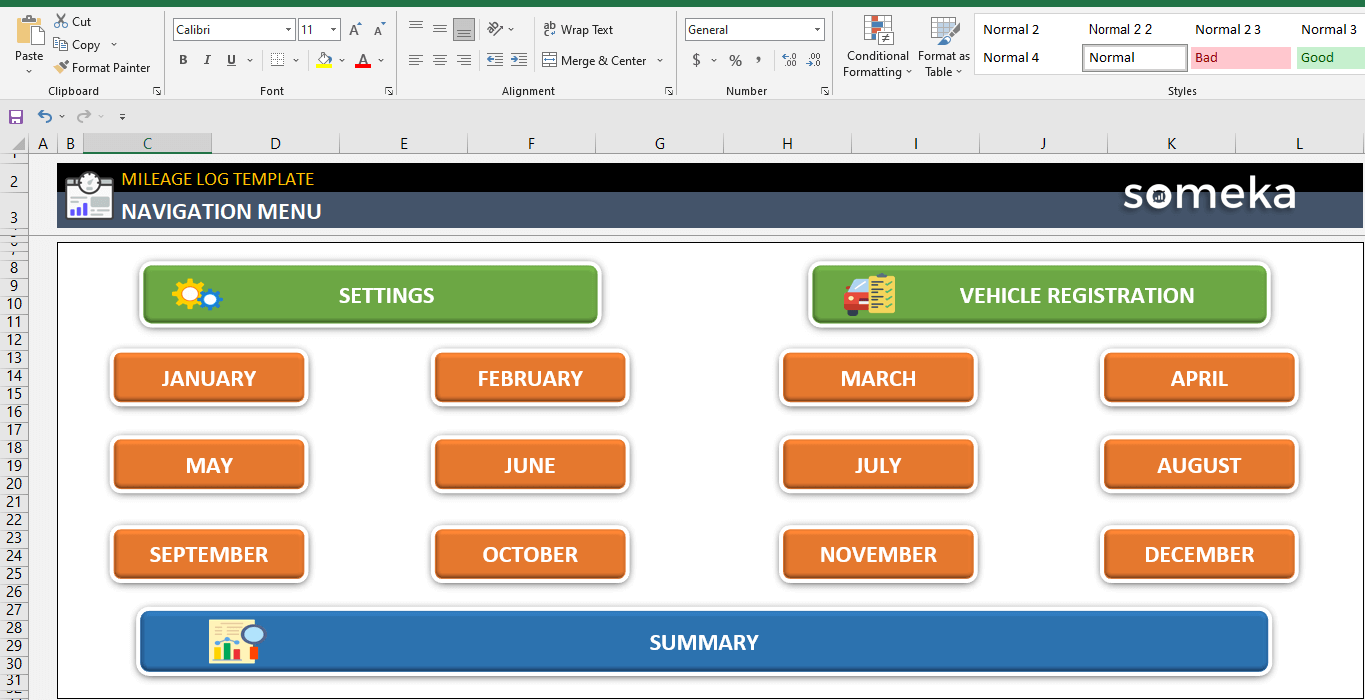Click the Save icon in quick access toolbar
The height and width of the screenshot is (700, 1365).
(15, 117)
